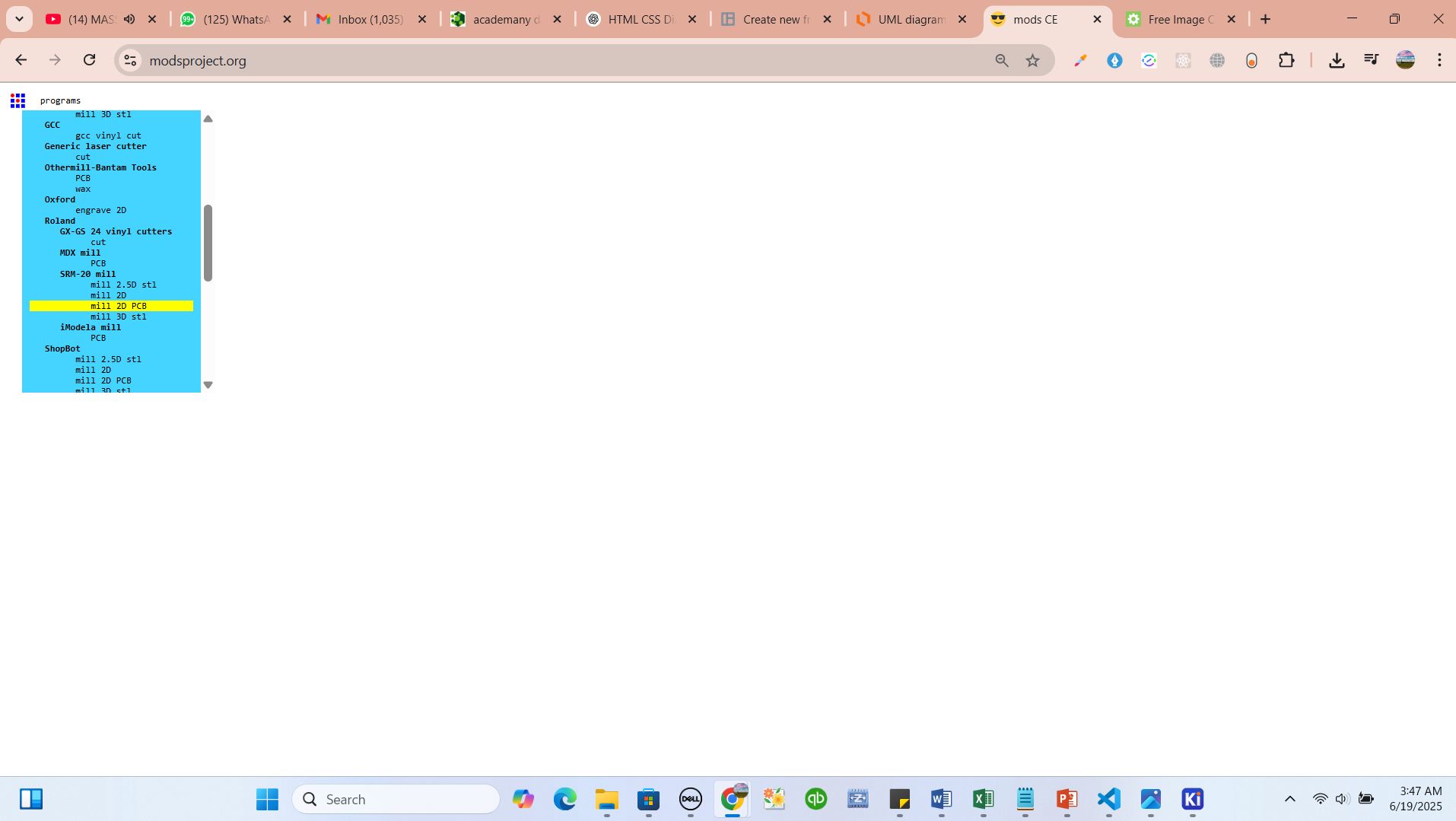Select SRM-20 mill 3D stl
1456x821 pixels.
click(x=118, y=317)
